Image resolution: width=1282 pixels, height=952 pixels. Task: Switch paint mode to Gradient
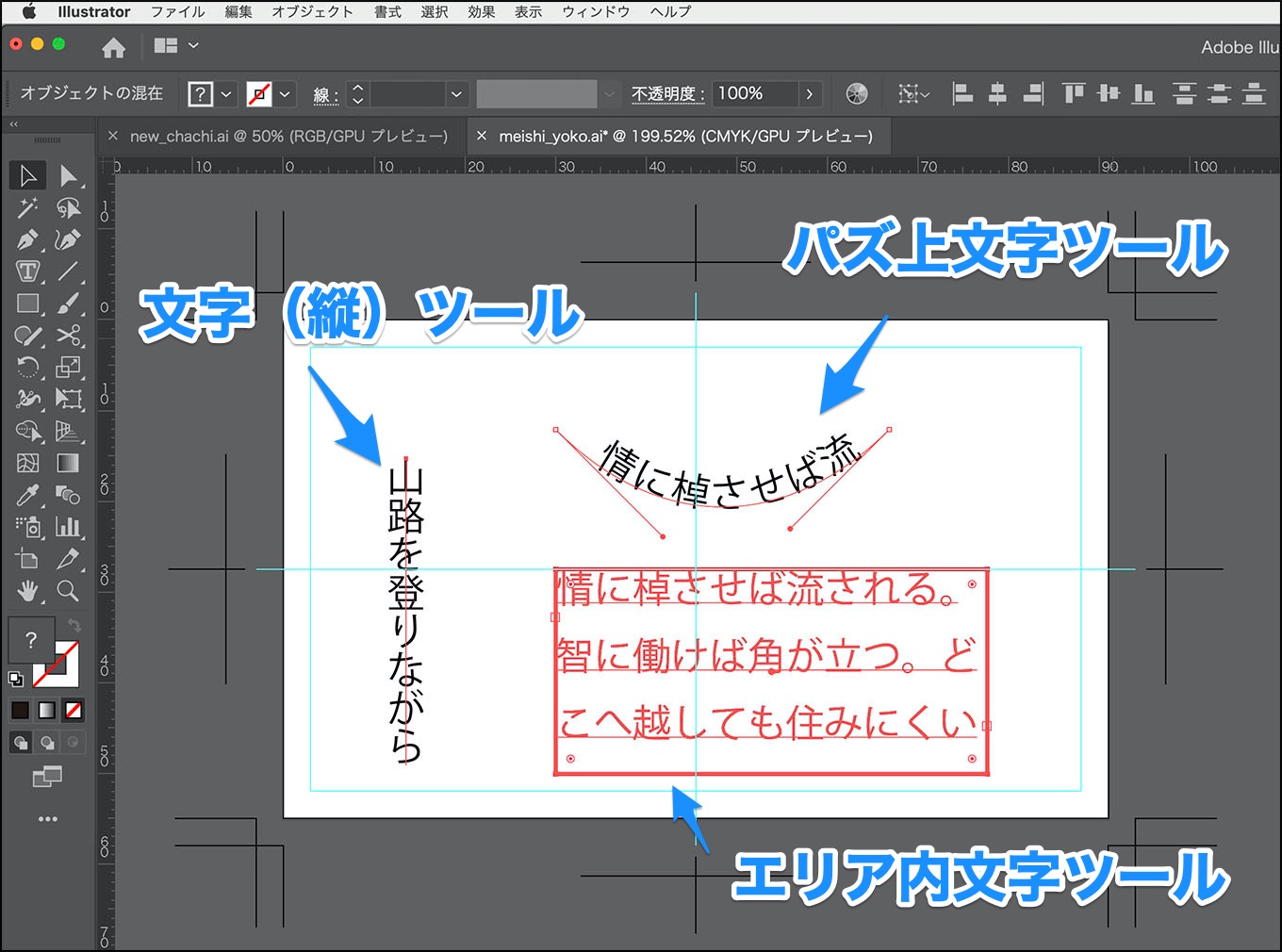click(x=47, y=710)
